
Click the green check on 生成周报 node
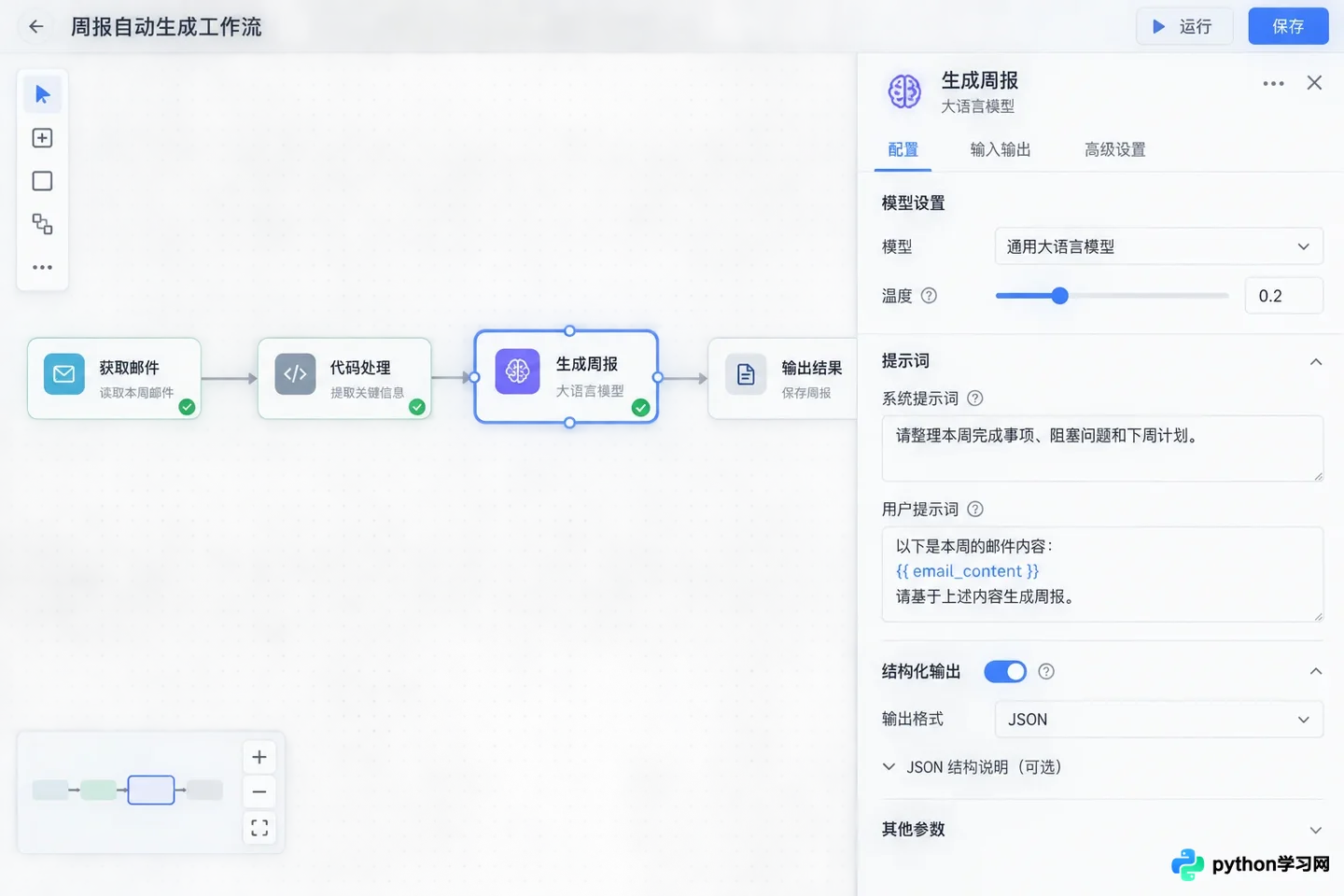tap(640, 407)
